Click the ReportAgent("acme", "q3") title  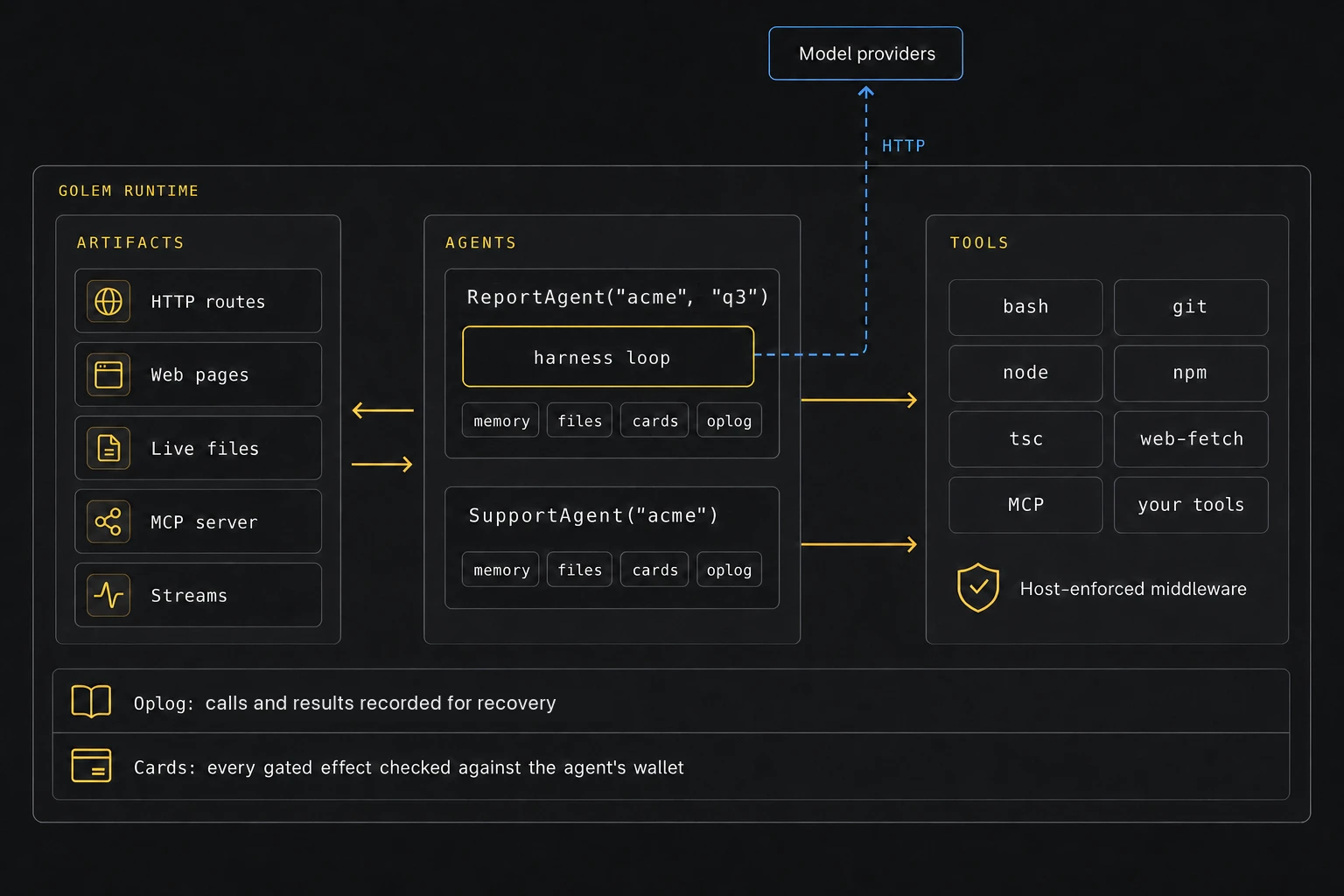(618, 297)
